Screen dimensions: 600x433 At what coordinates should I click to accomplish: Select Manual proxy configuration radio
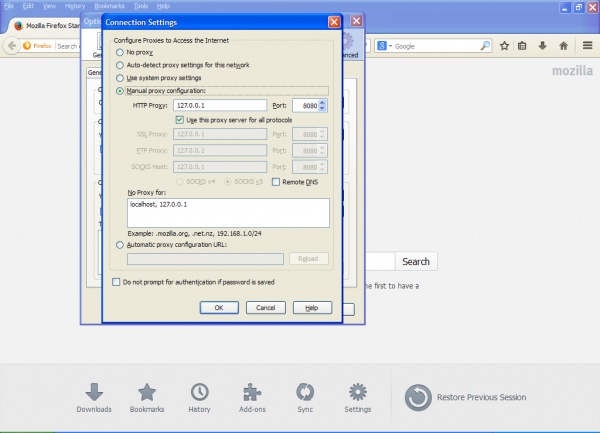click(x=120, y=91)
